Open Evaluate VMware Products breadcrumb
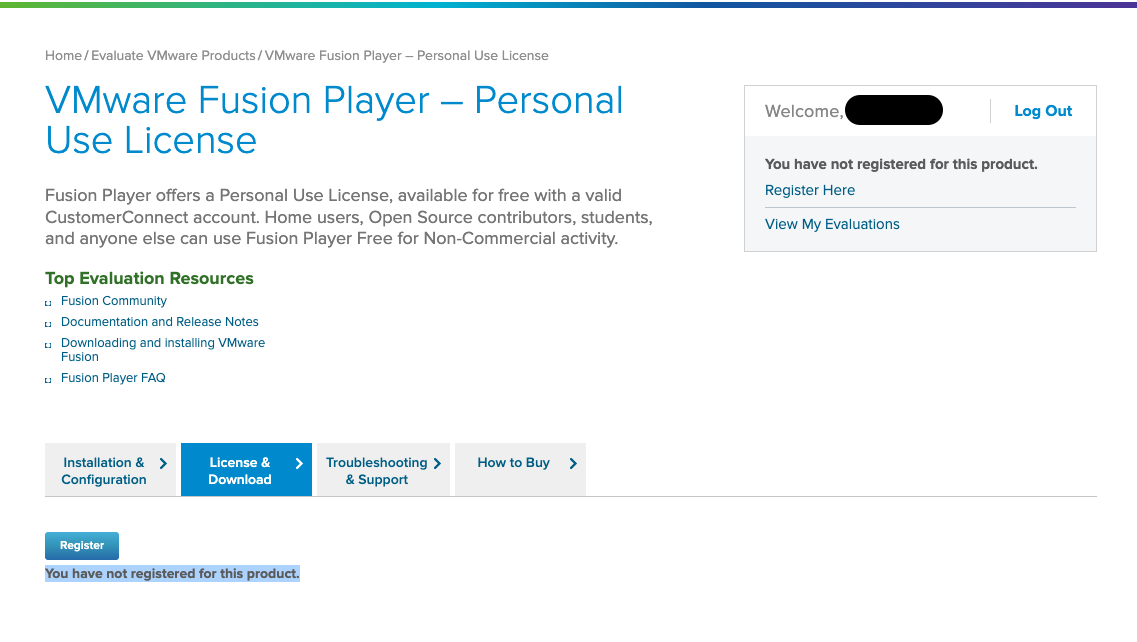Viewport: 1137px width, 642px height. pos(173,56)
